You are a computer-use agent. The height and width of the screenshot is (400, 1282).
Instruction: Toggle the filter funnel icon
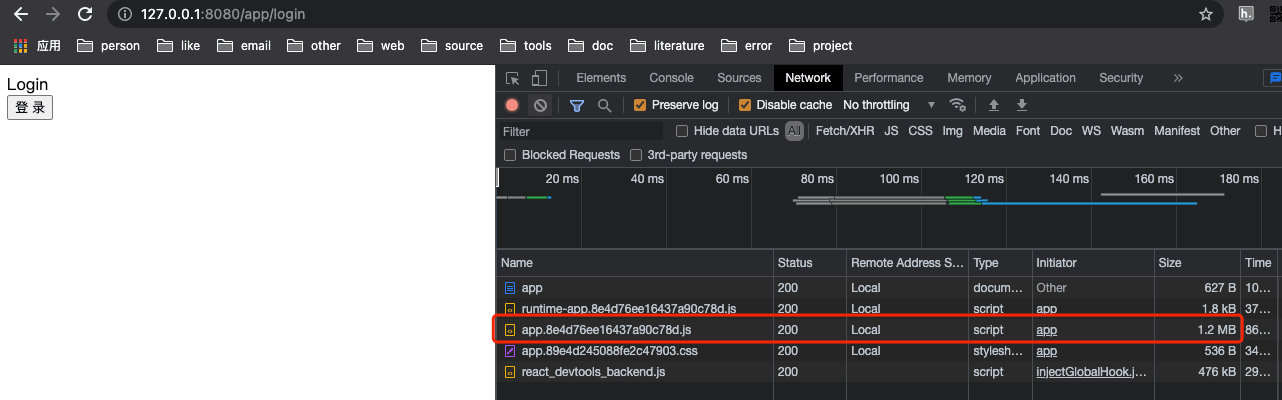(x=576, y=105)
